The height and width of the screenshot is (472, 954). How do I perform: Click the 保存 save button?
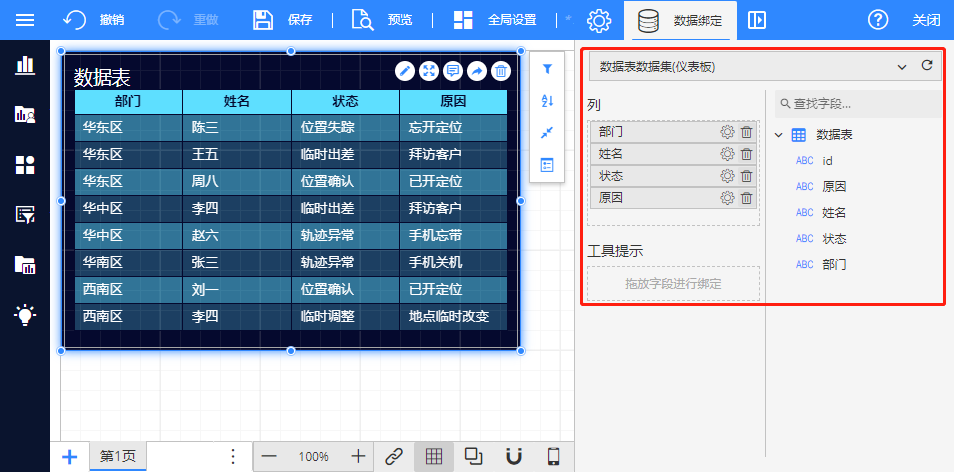(x=283, y=20)
